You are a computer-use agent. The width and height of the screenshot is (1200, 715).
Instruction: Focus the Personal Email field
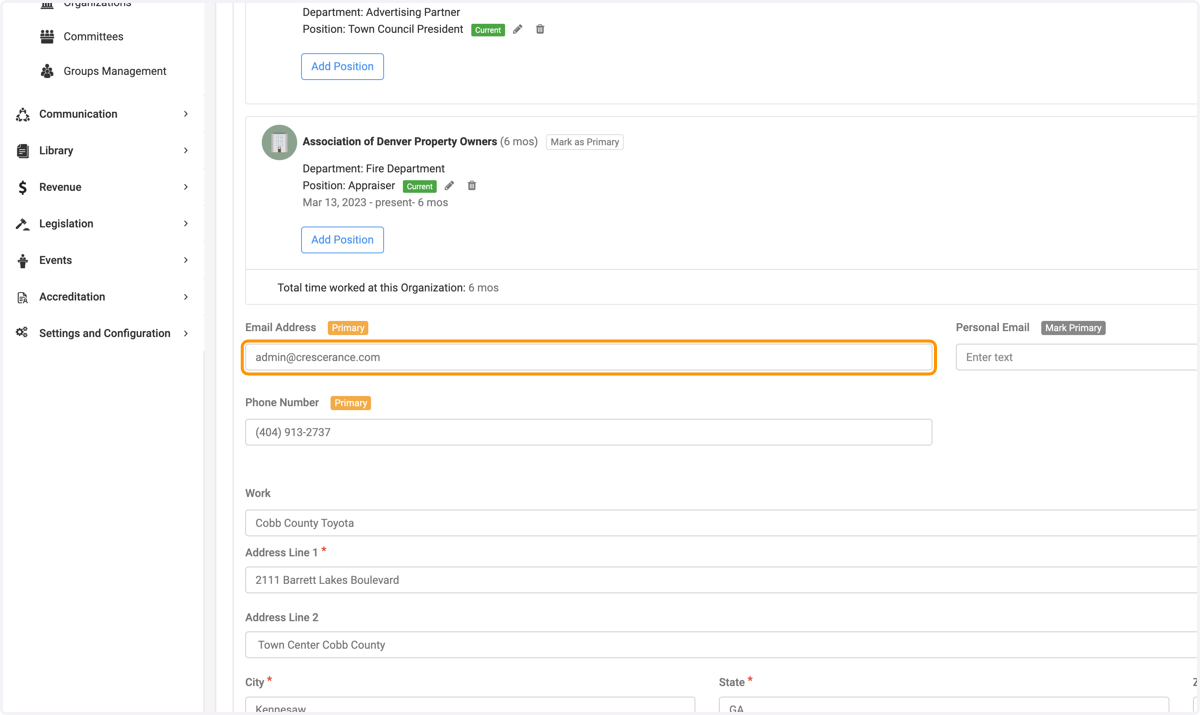point(1077,357)
